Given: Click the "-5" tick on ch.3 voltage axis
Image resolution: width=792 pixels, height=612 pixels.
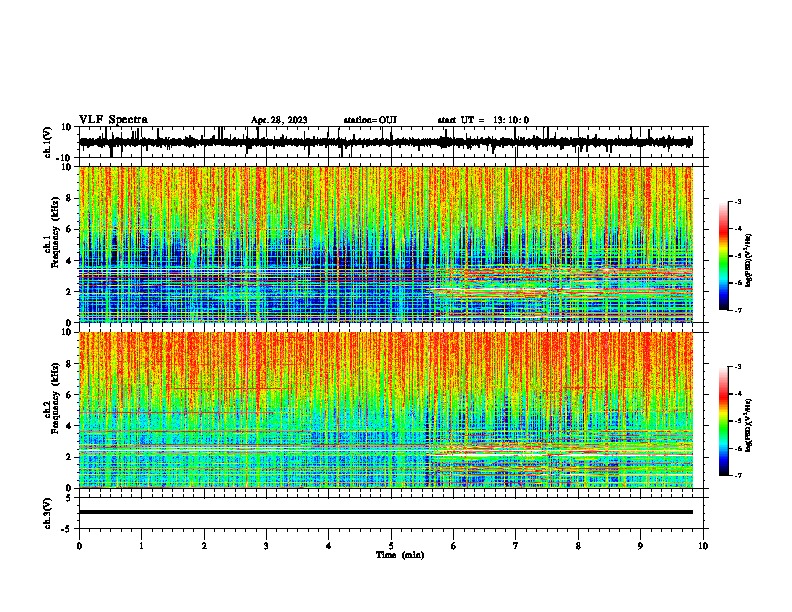Looking at the screenshot, I should [67, 529].
